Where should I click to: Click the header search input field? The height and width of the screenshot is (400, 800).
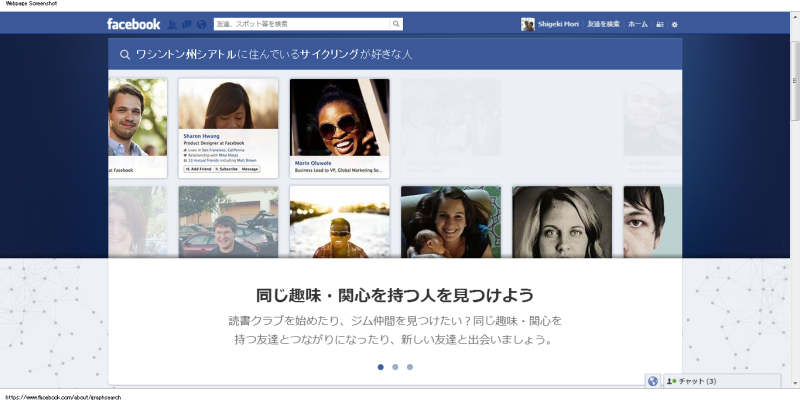[301, 24]
